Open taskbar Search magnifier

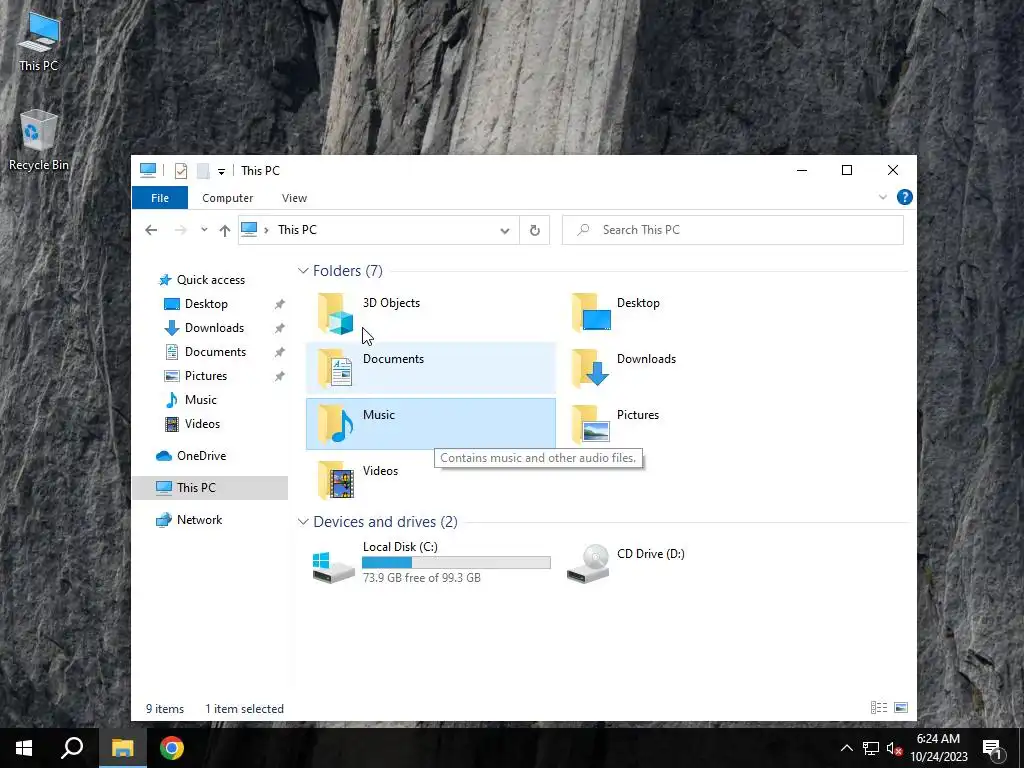pyautogui.click(x=72, y=748)
